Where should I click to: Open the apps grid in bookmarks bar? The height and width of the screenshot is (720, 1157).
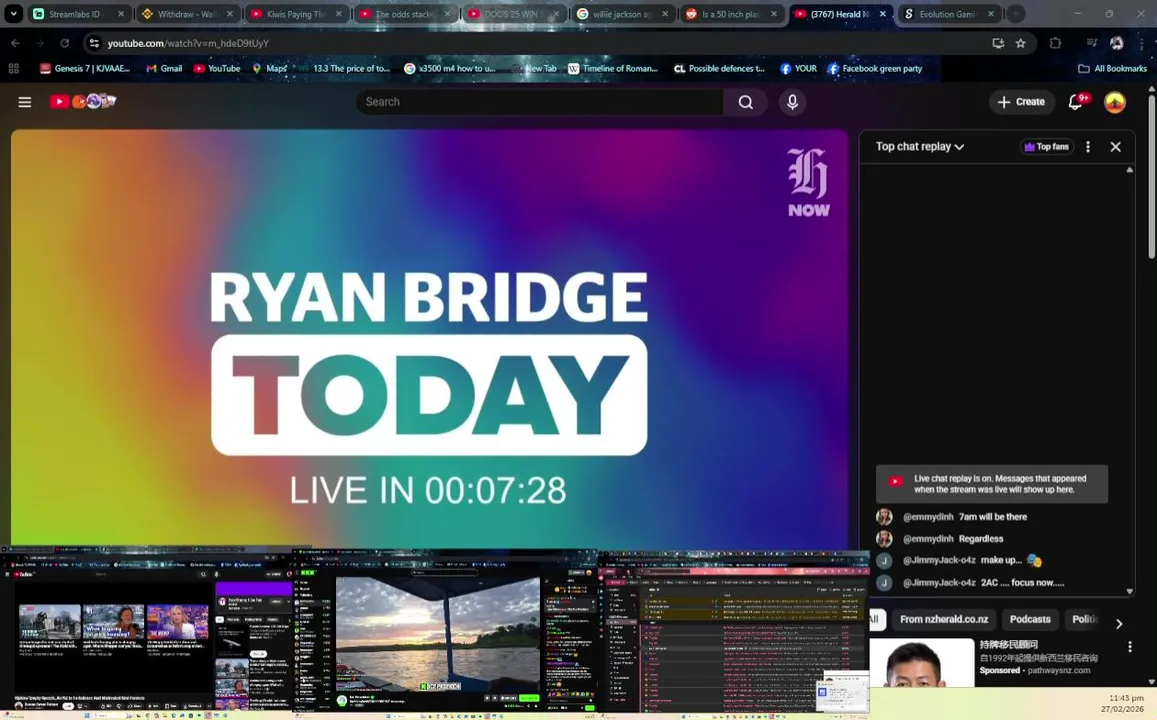click(13, 69)
